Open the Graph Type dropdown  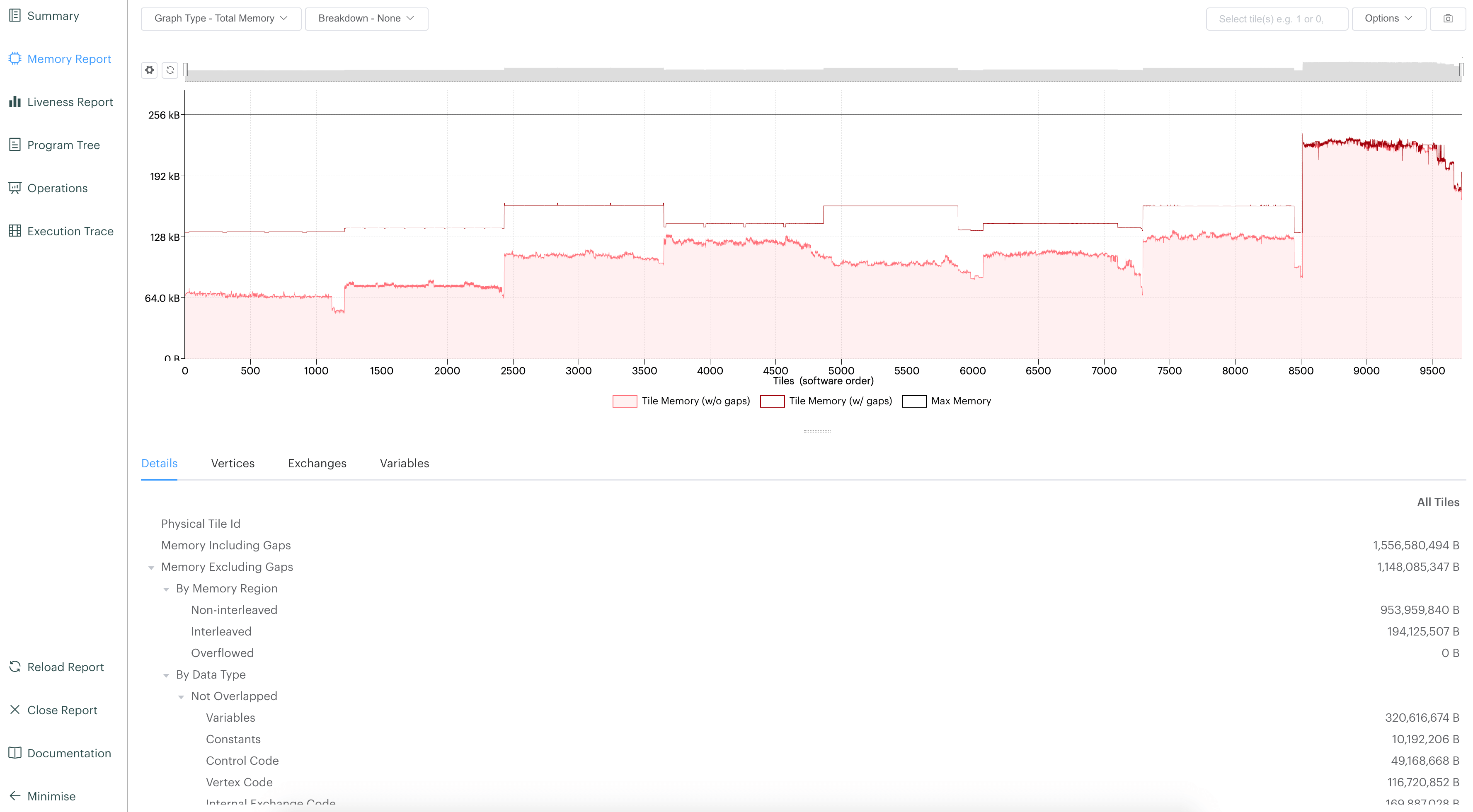(221, 18)
